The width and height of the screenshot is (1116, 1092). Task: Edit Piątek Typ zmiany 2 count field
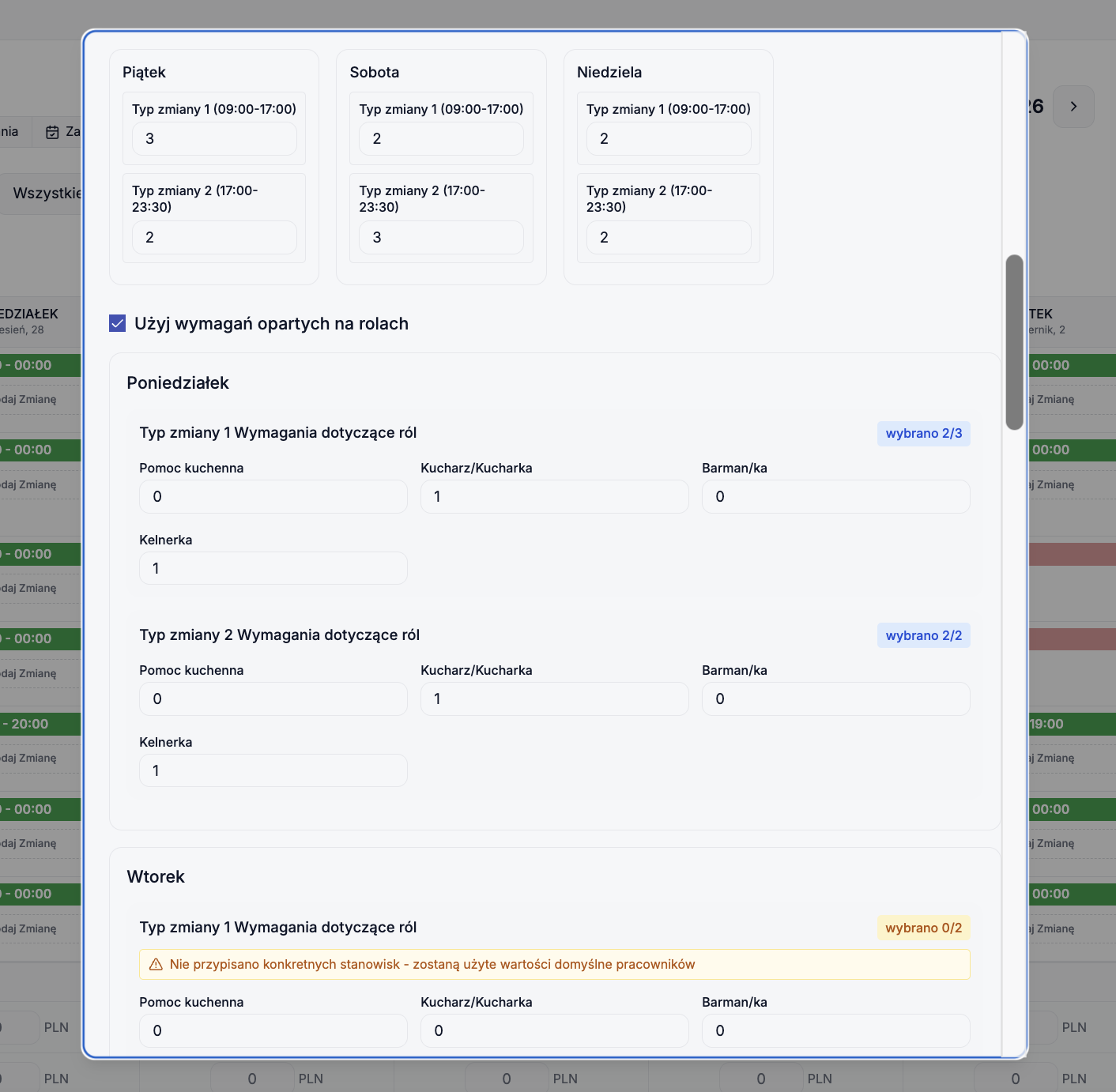[x=214, y=237]
